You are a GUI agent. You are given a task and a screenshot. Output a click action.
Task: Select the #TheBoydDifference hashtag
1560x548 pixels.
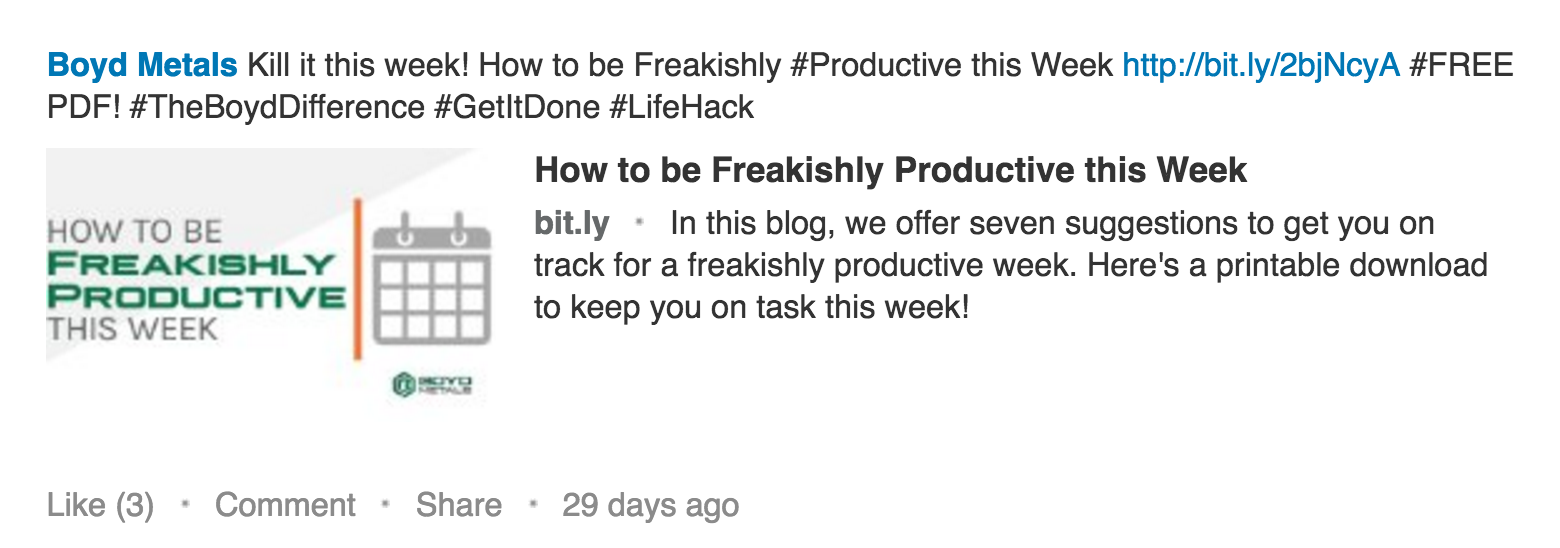click(x=277, y=107)
